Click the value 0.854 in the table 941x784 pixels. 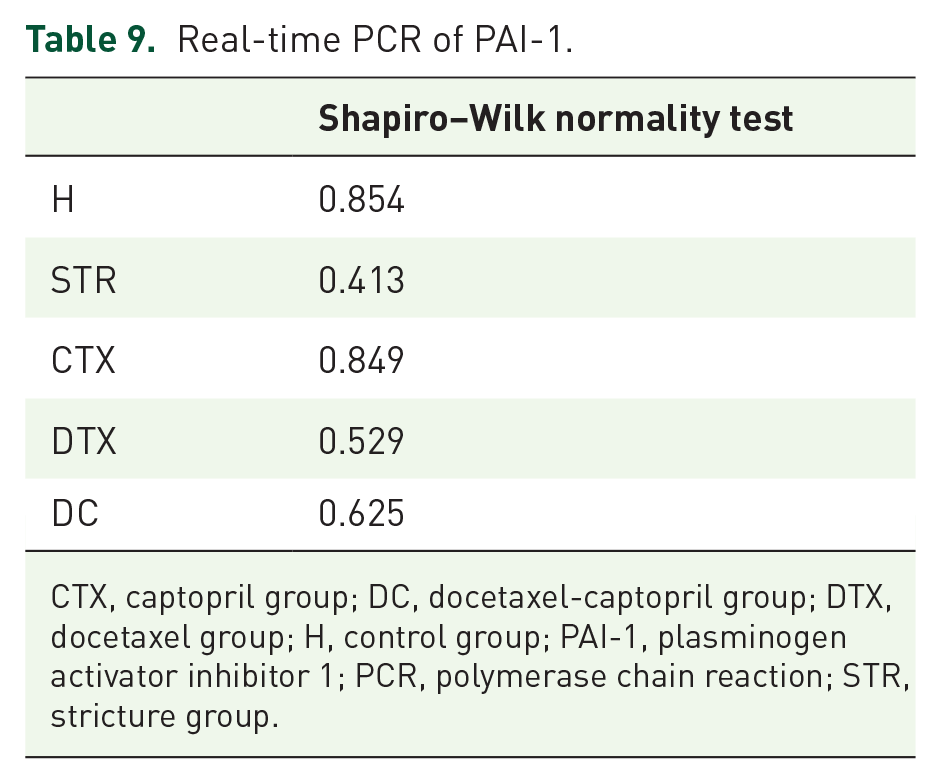(x=361, y=200)
